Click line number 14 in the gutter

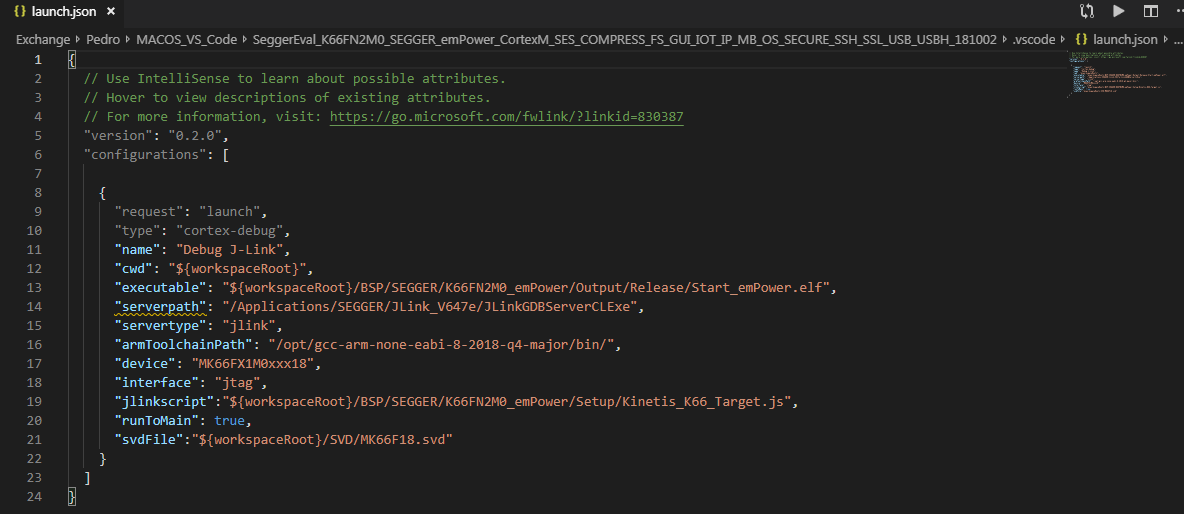tap(37, 306)
